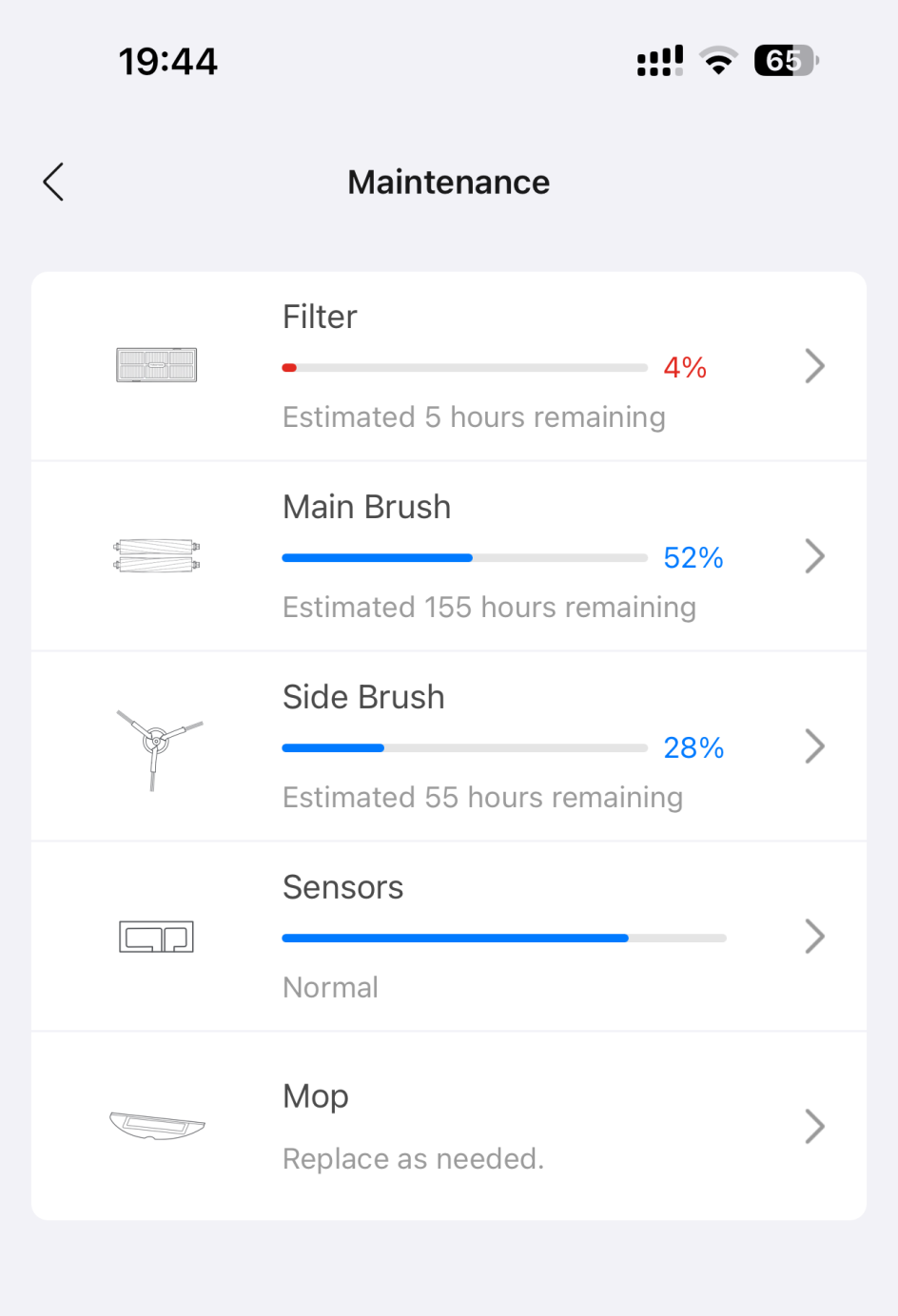Image resolution: width=898 pixels, height=1316 pixels.
Task: Tap the Wi-Fi status icon
Action: [x=718, y=61]
